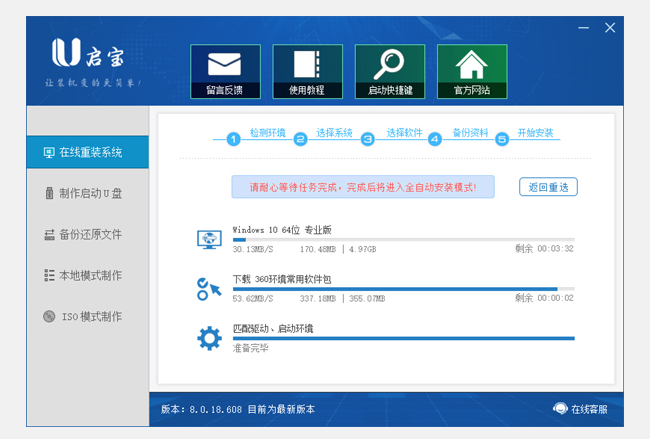This screenshot has height=439, width=650.
Task: Click the red 请耐心等待任务完成 notice banner
Action: (x=363, y=187)
